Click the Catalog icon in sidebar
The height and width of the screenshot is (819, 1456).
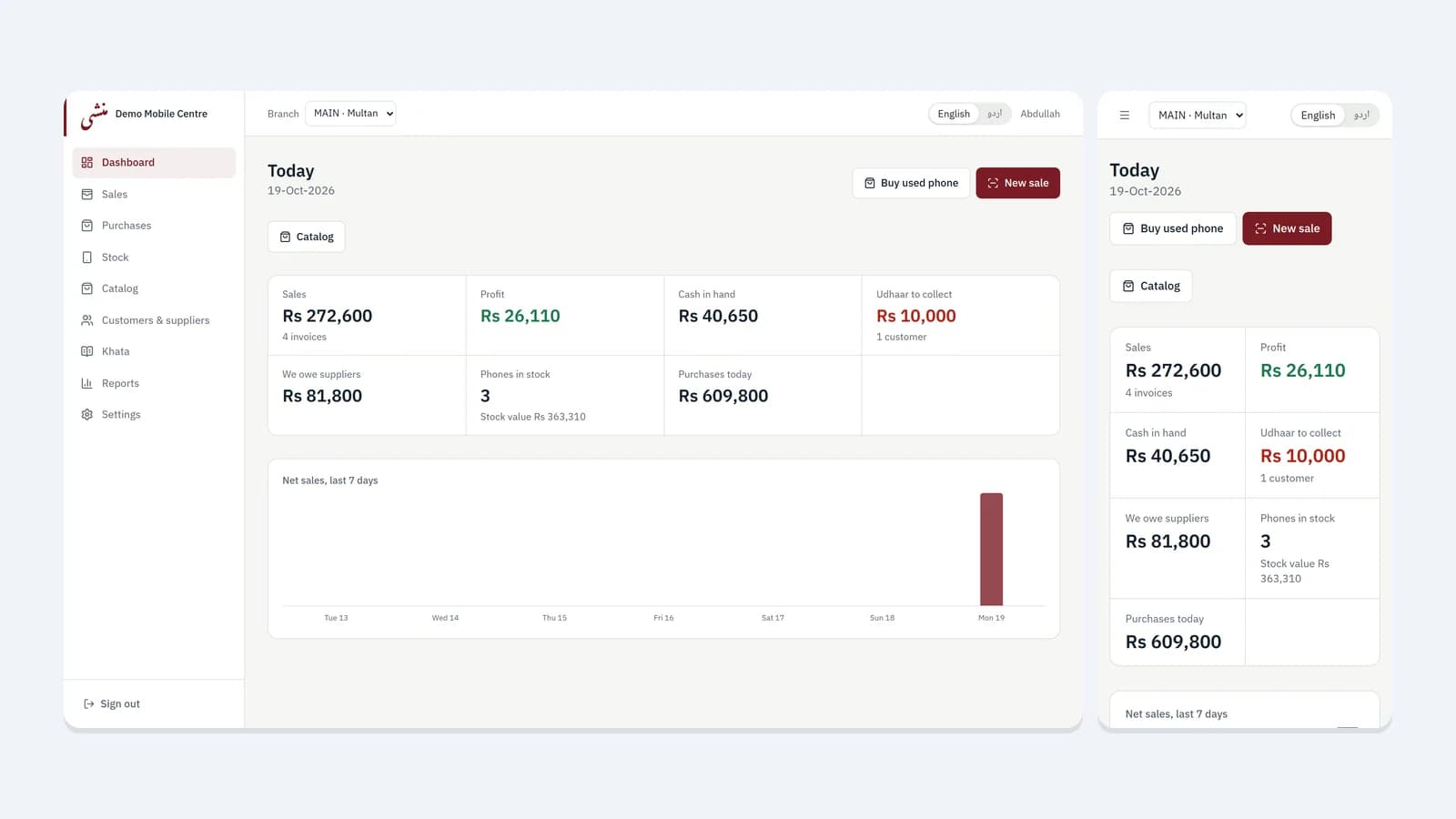tap(87, 288)
